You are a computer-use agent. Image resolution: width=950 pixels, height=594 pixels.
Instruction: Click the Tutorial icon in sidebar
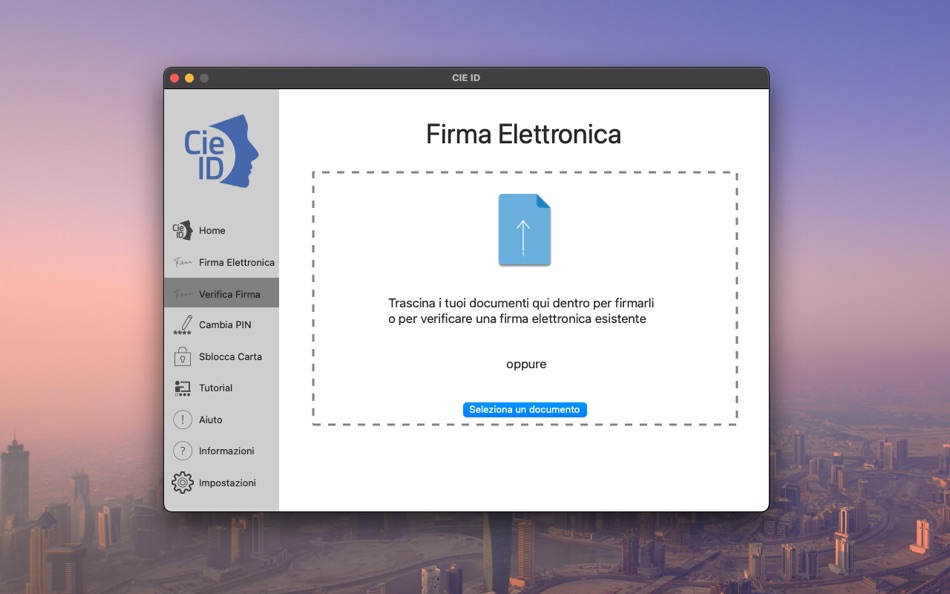(x=182, y=388)
